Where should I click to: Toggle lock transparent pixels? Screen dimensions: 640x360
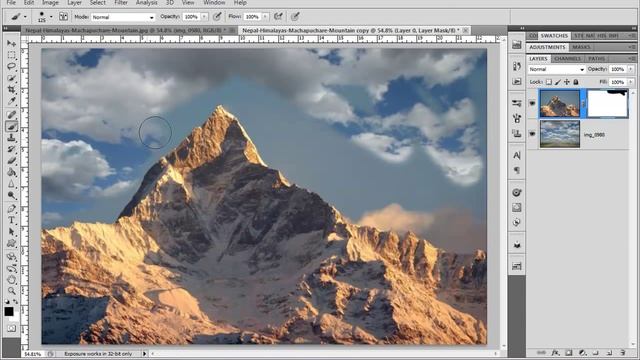[549, 82]
